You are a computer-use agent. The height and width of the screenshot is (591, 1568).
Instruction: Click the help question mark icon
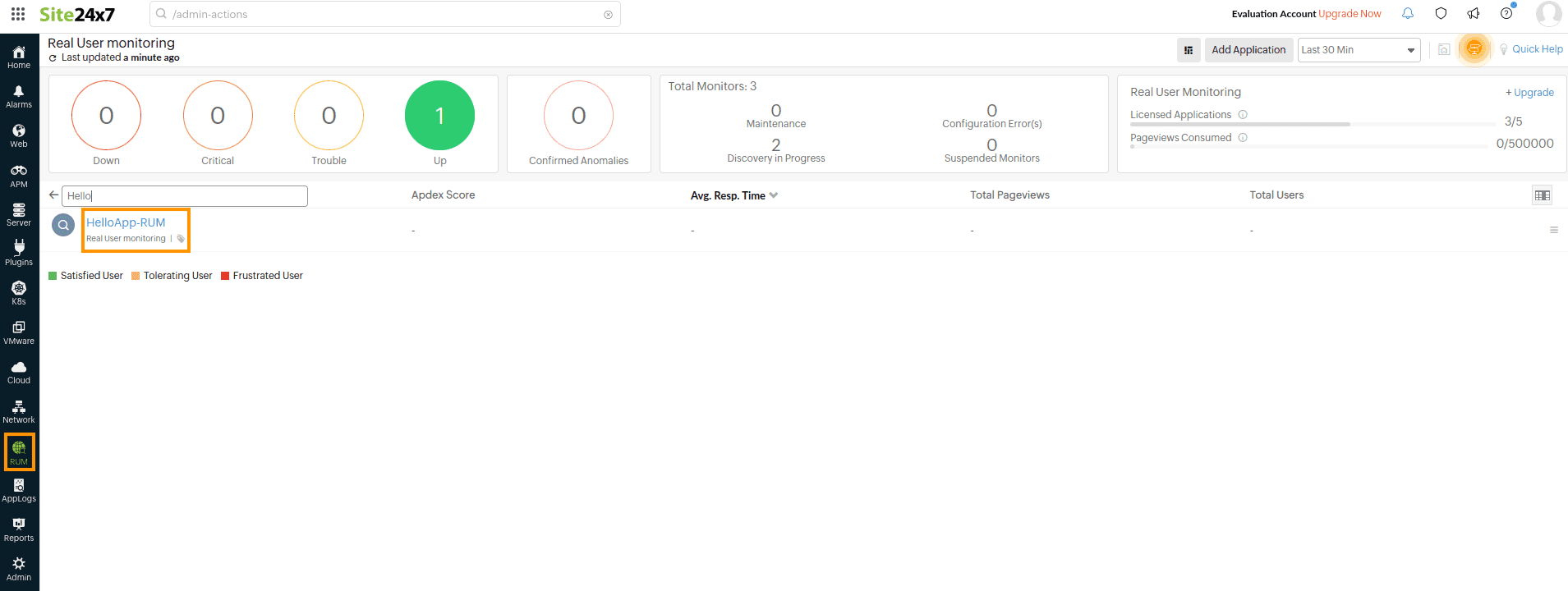click(x=1506, y=13)
